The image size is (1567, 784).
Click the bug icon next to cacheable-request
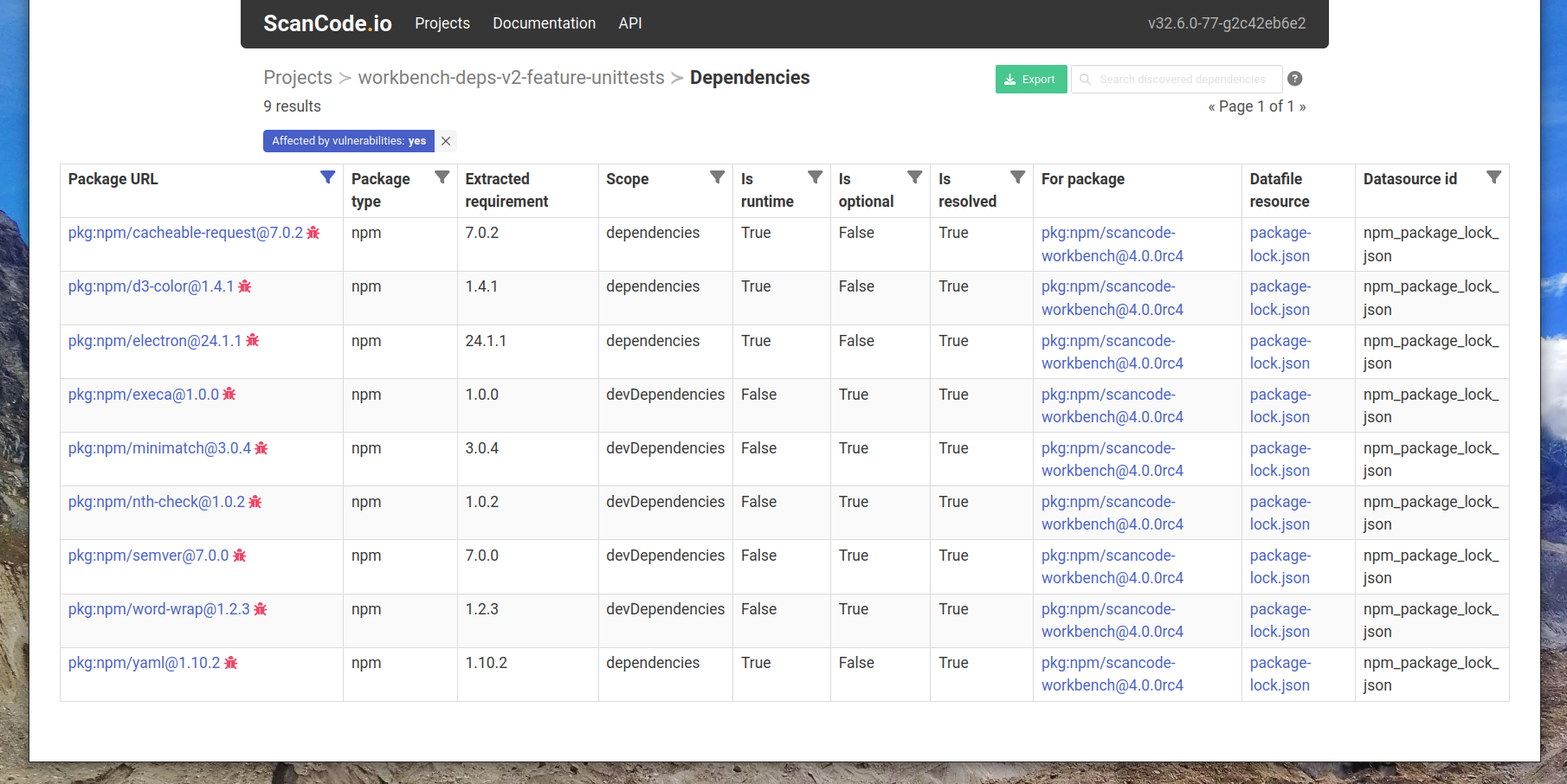[313, 233]
